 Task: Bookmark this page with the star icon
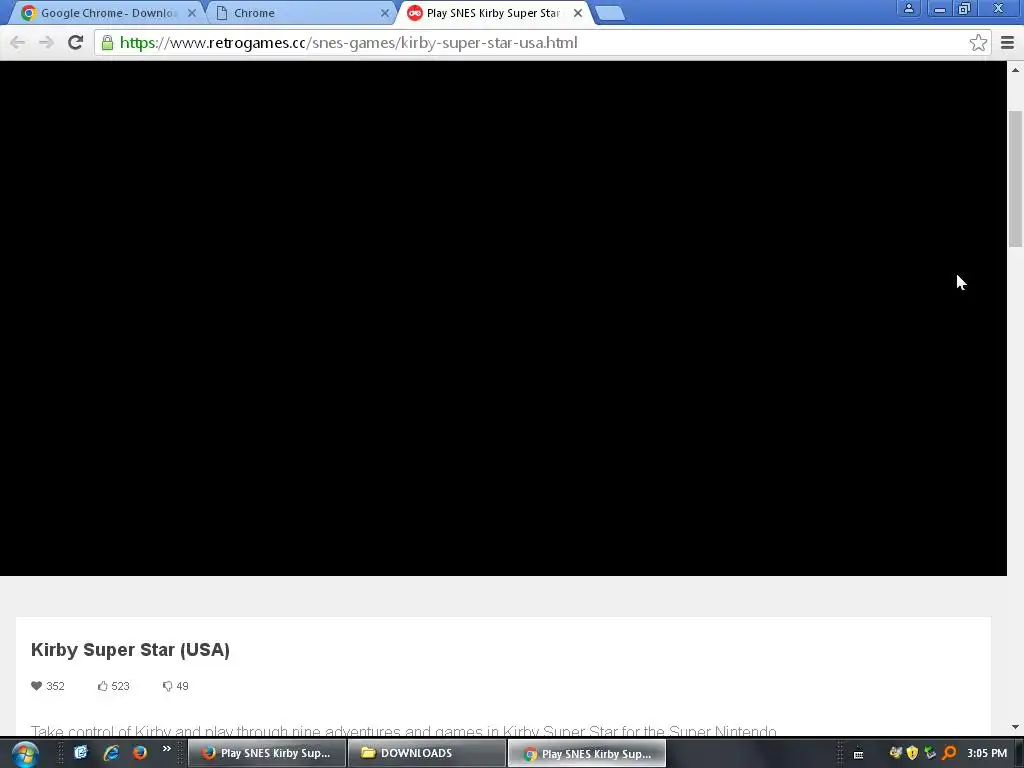pos(978,42)
